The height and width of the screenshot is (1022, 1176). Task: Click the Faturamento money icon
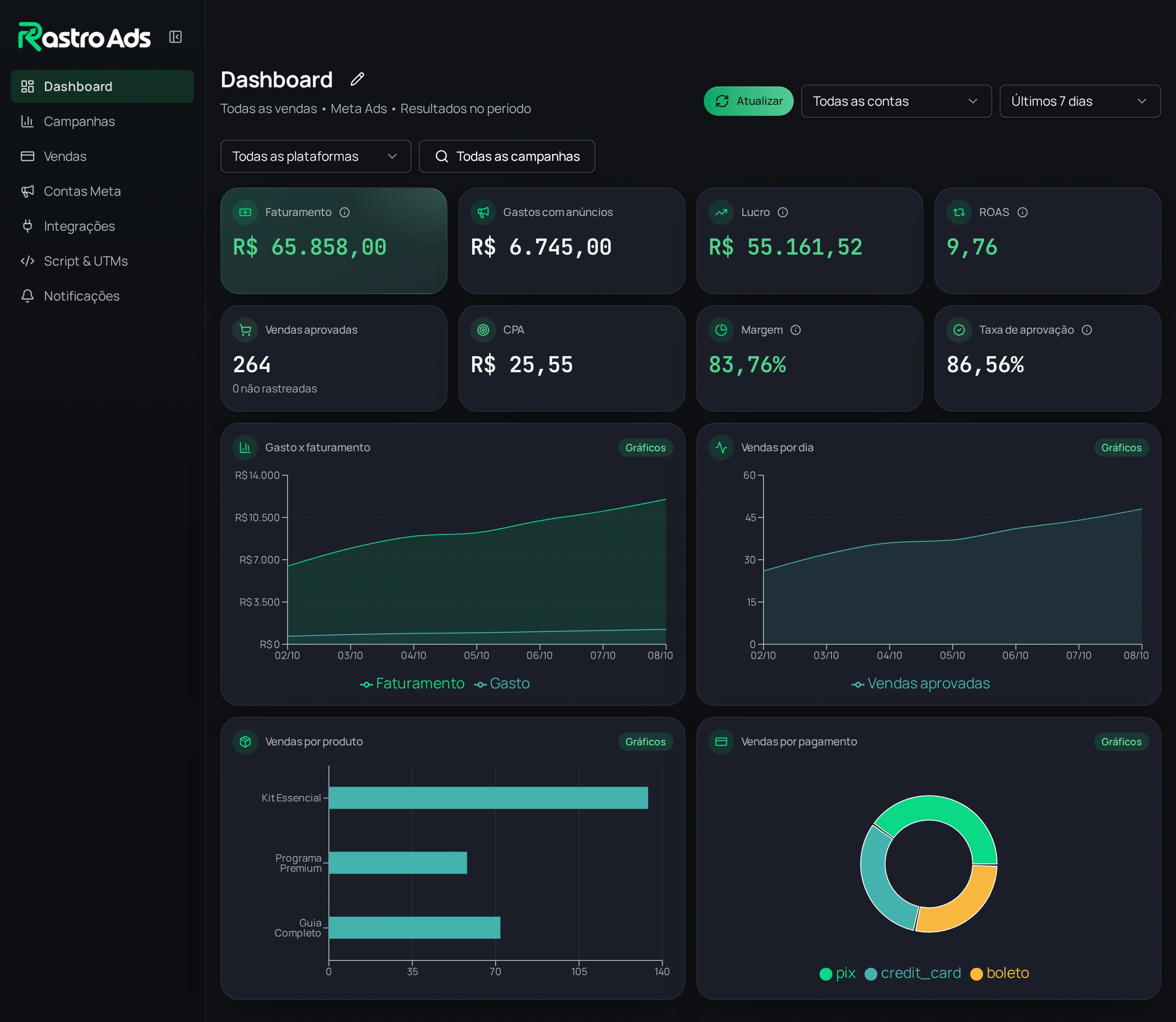pyautogui.click(x=245, y=212)
